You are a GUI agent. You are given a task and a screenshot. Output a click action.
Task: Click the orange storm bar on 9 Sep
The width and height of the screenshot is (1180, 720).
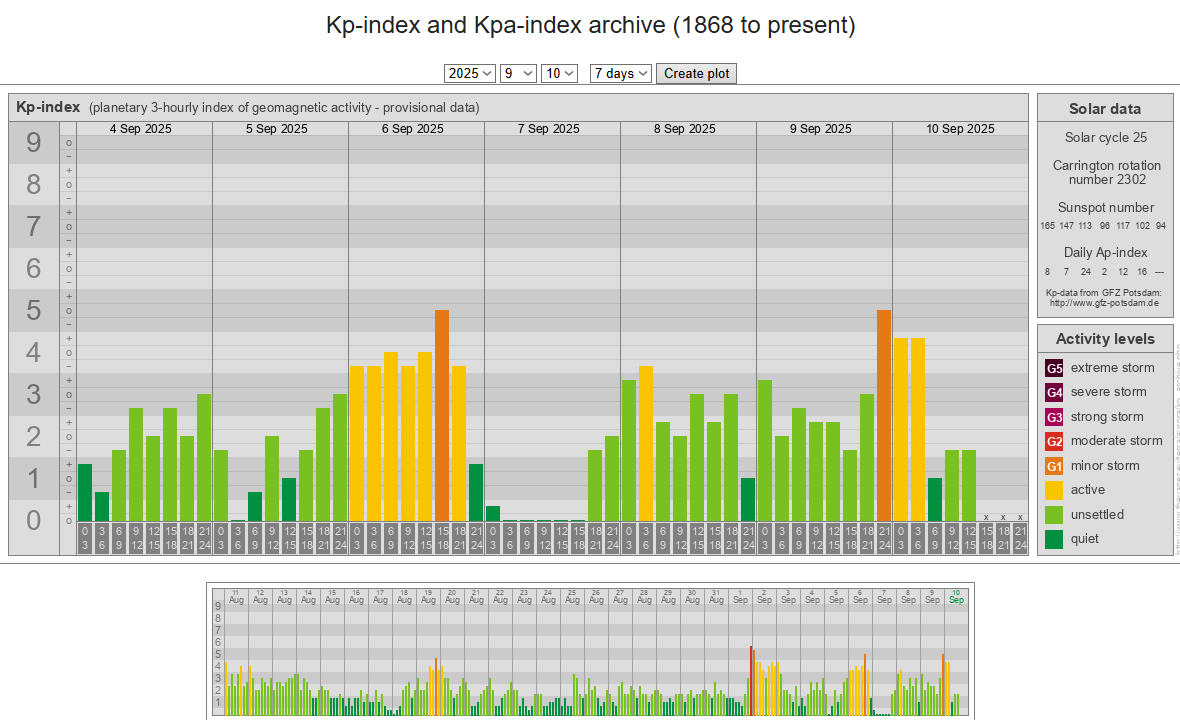tap(884, 415)
